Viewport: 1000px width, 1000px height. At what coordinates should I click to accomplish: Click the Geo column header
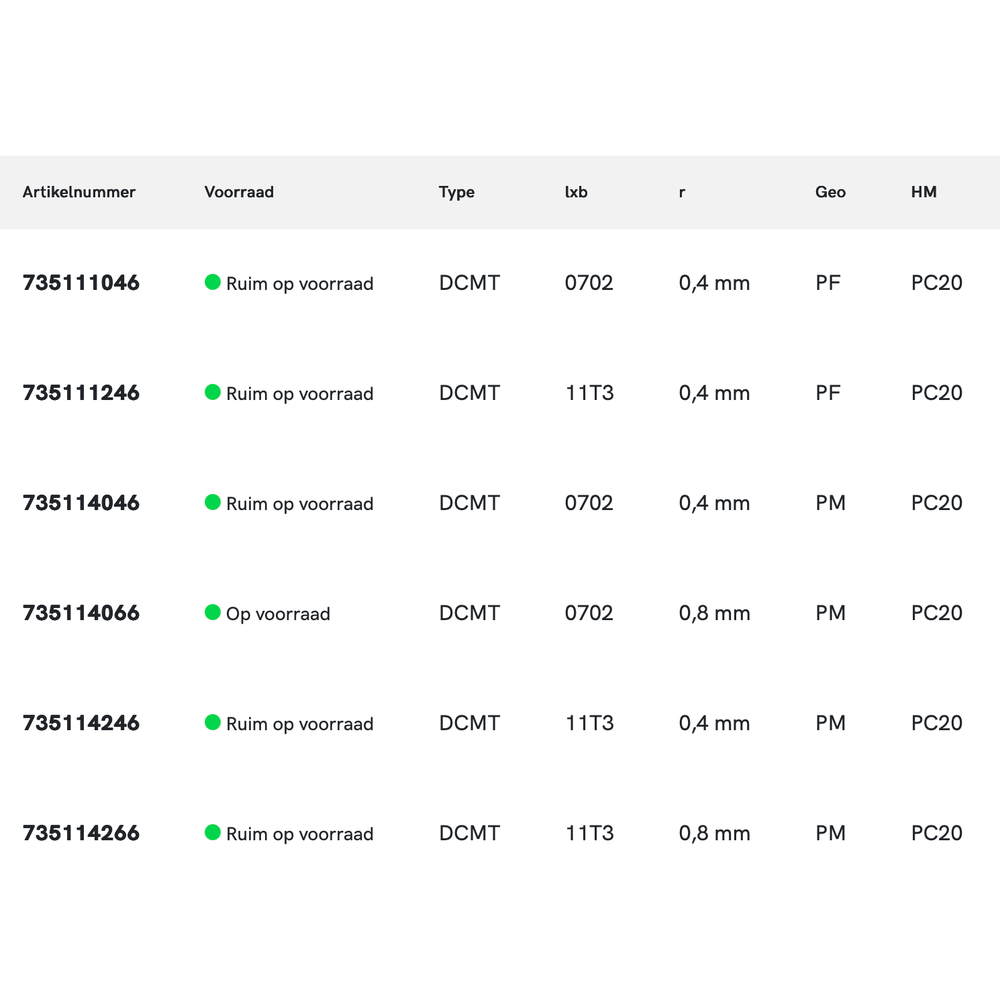830,192
